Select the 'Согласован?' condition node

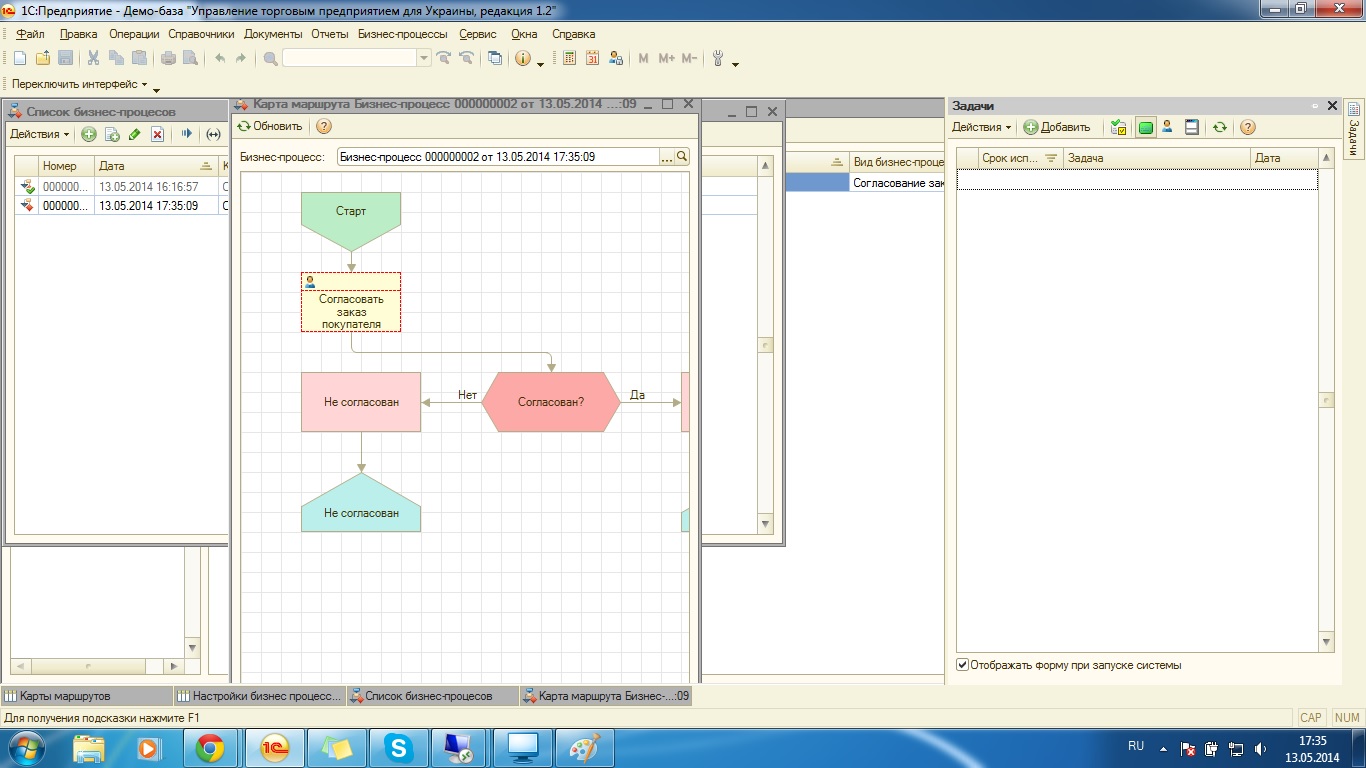[551, 402]
